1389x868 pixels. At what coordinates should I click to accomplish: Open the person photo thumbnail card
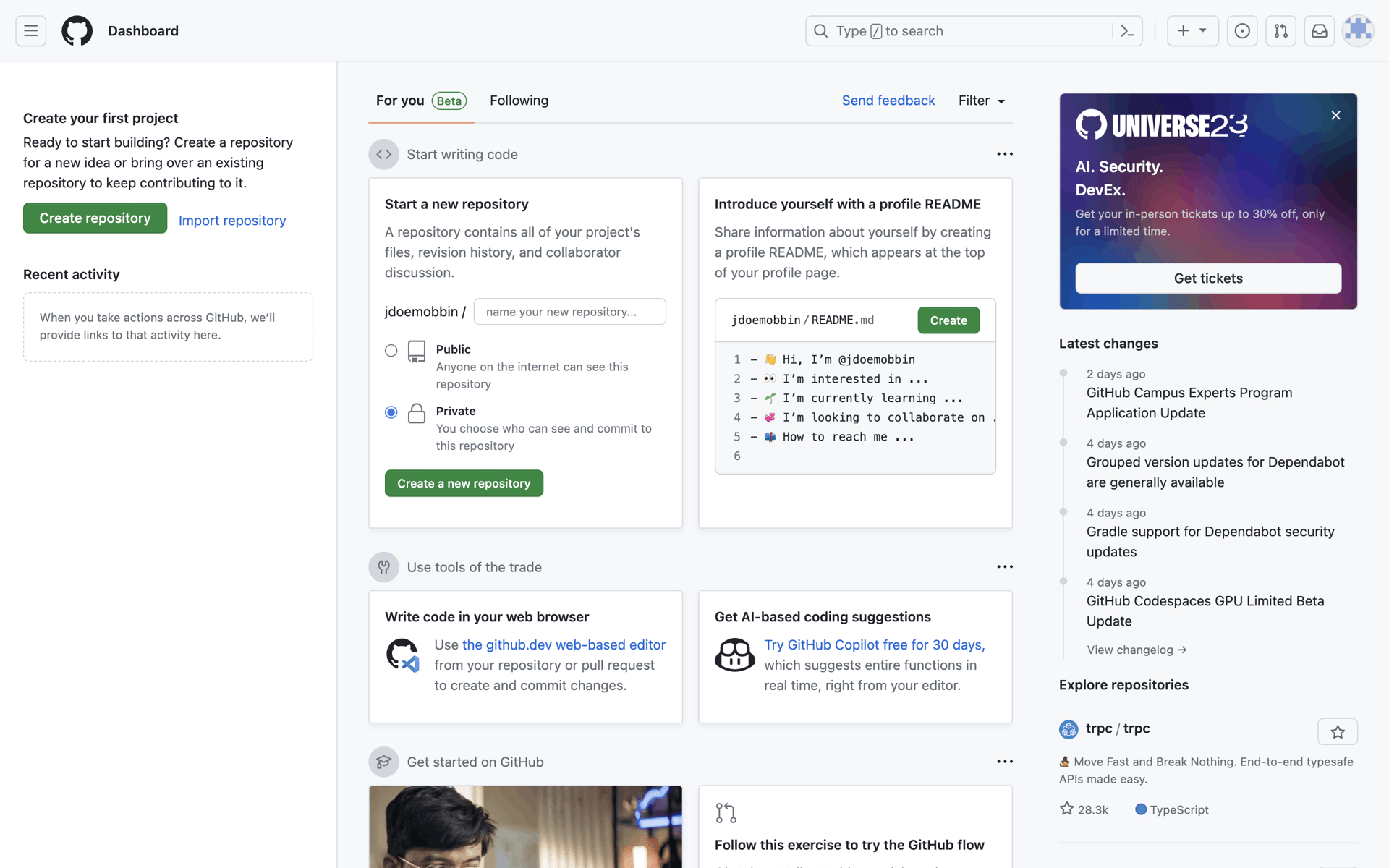pos(525,827)
